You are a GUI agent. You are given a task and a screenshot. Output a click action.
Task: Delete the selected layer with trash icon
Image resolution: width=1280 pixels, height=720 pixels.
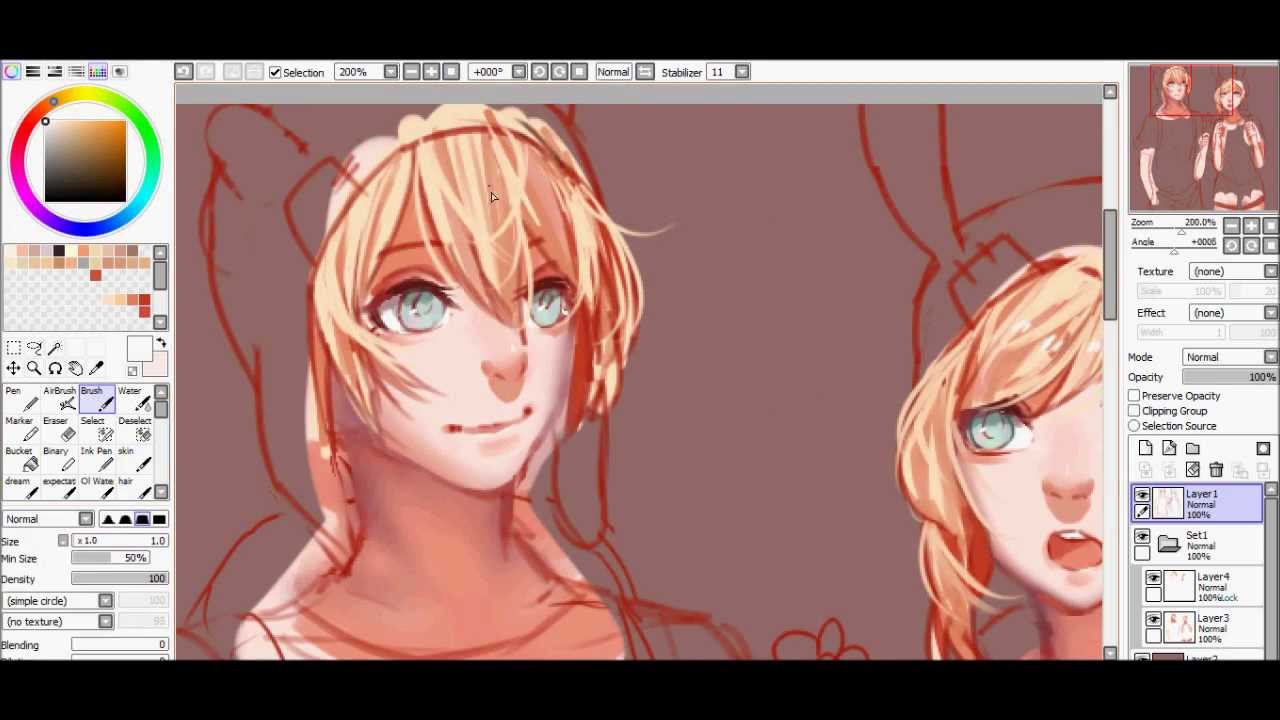1216,470
